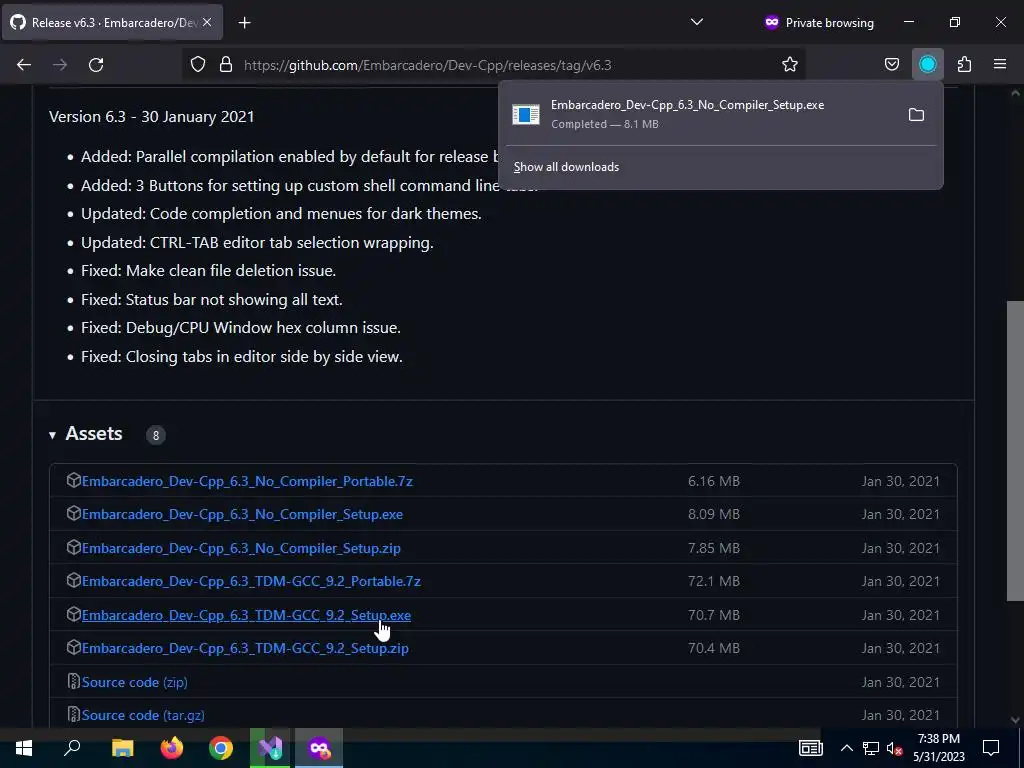View site security padlock info
Screen dimensions: 1024x768
pyautogui.click(x=226, y=65)
